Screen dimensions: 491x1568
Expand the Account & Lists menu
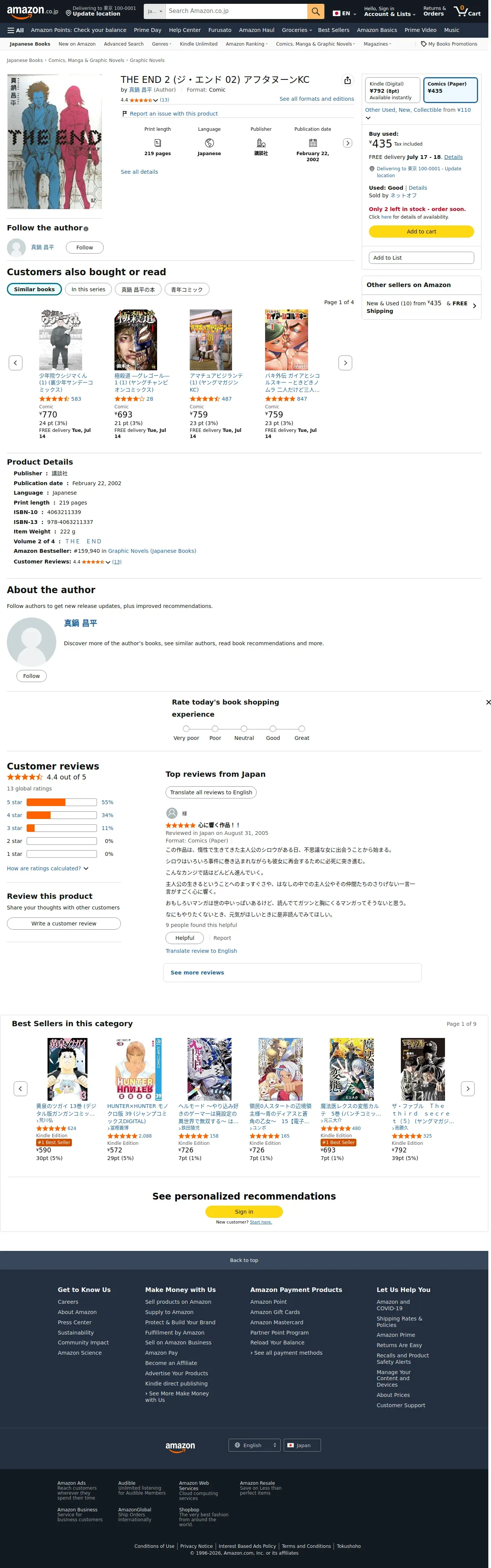pyautogui.click(x=389, y=11)
